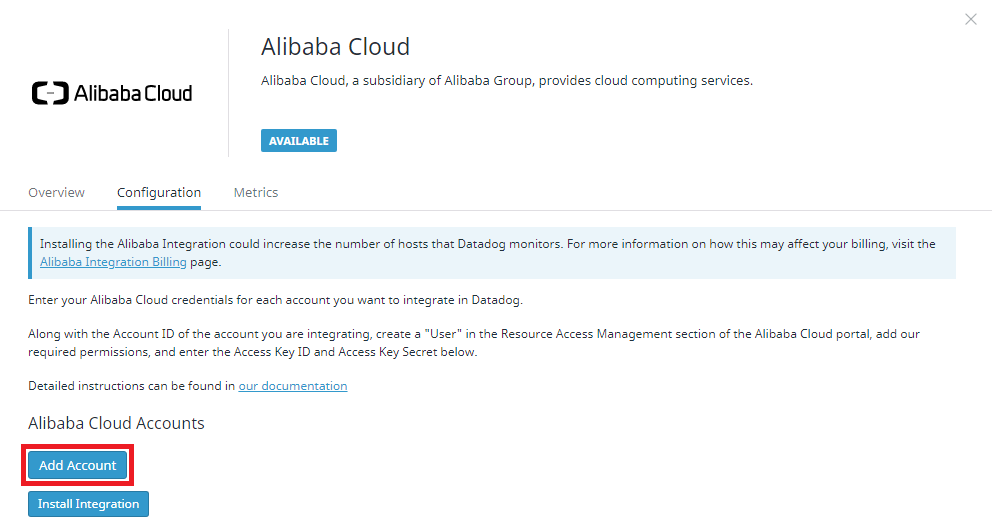Screen dimensions: 992x528
Task: Switch to the Metrics tab
Action: pos(256,192)
